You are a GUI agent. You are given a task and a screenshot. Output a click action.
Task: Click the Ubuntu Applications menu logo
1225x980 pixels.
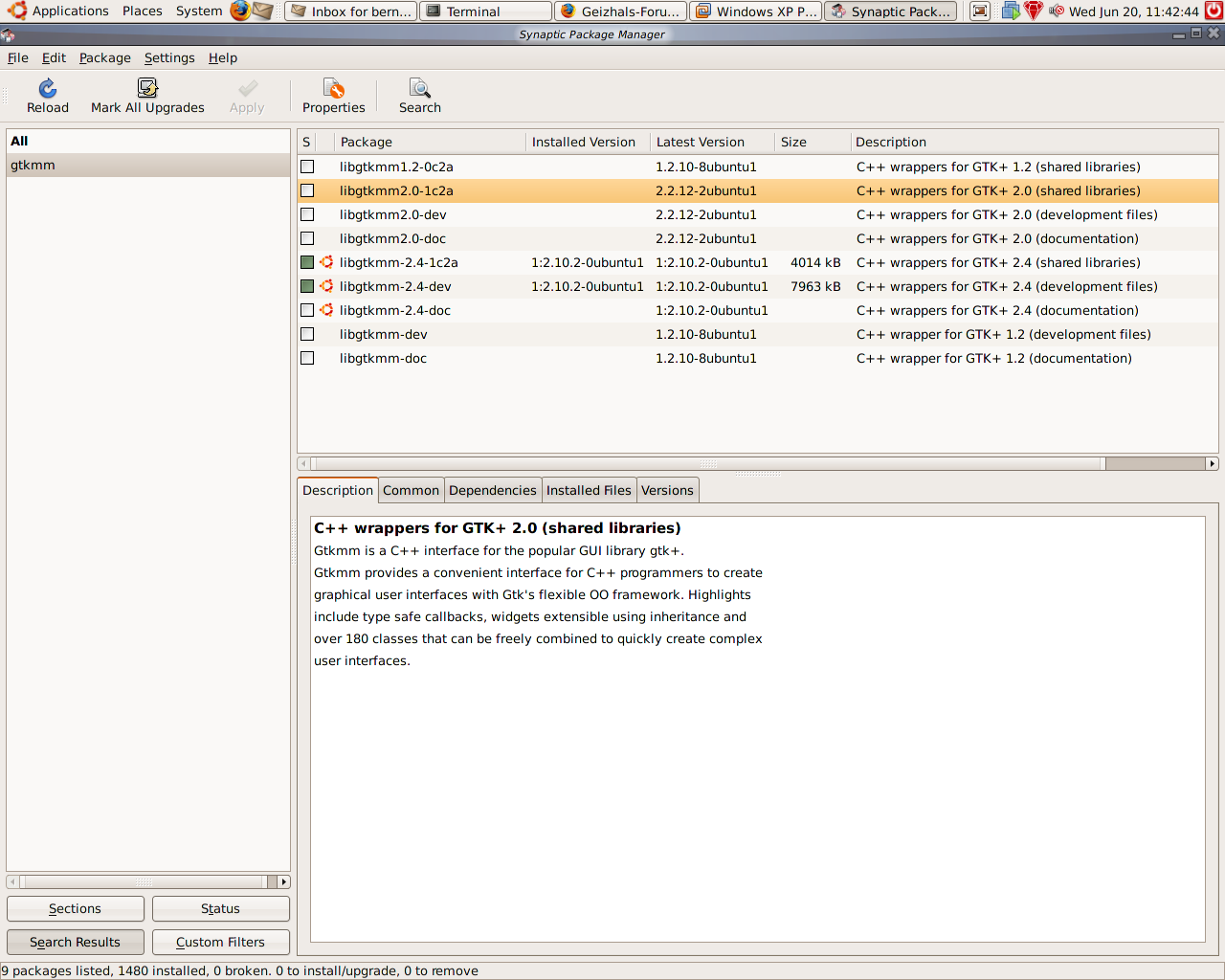coord(16,11)
